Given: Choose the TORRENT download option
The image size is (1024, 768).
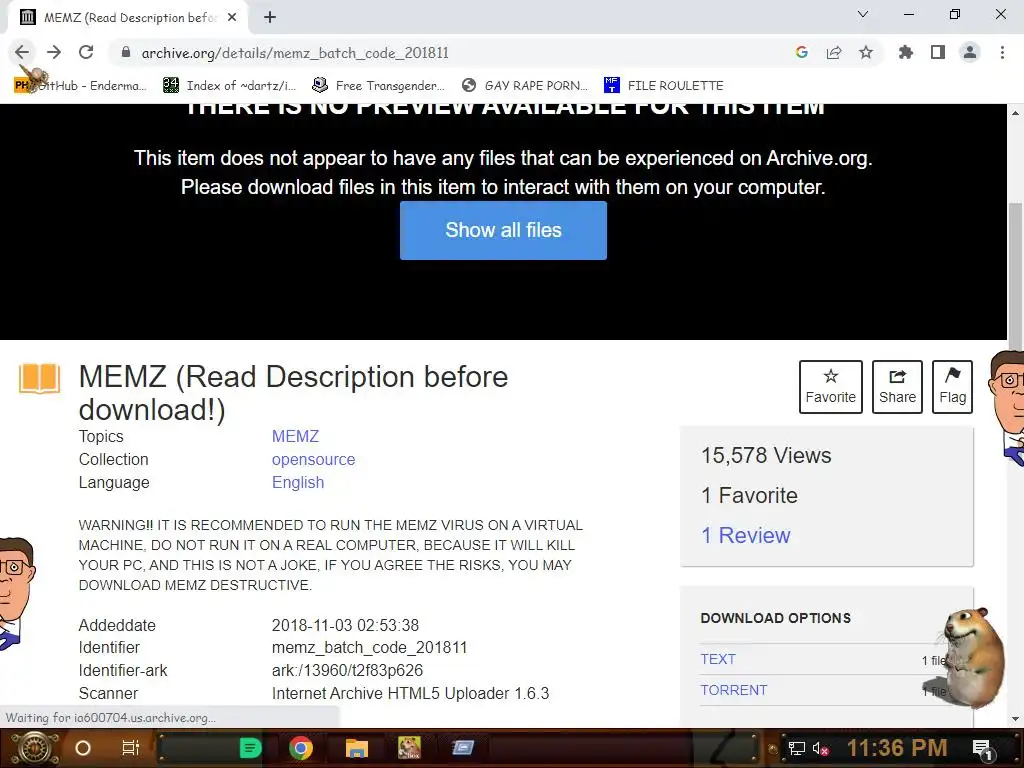Looking at the screenshot, I should (x=734, y=690).
